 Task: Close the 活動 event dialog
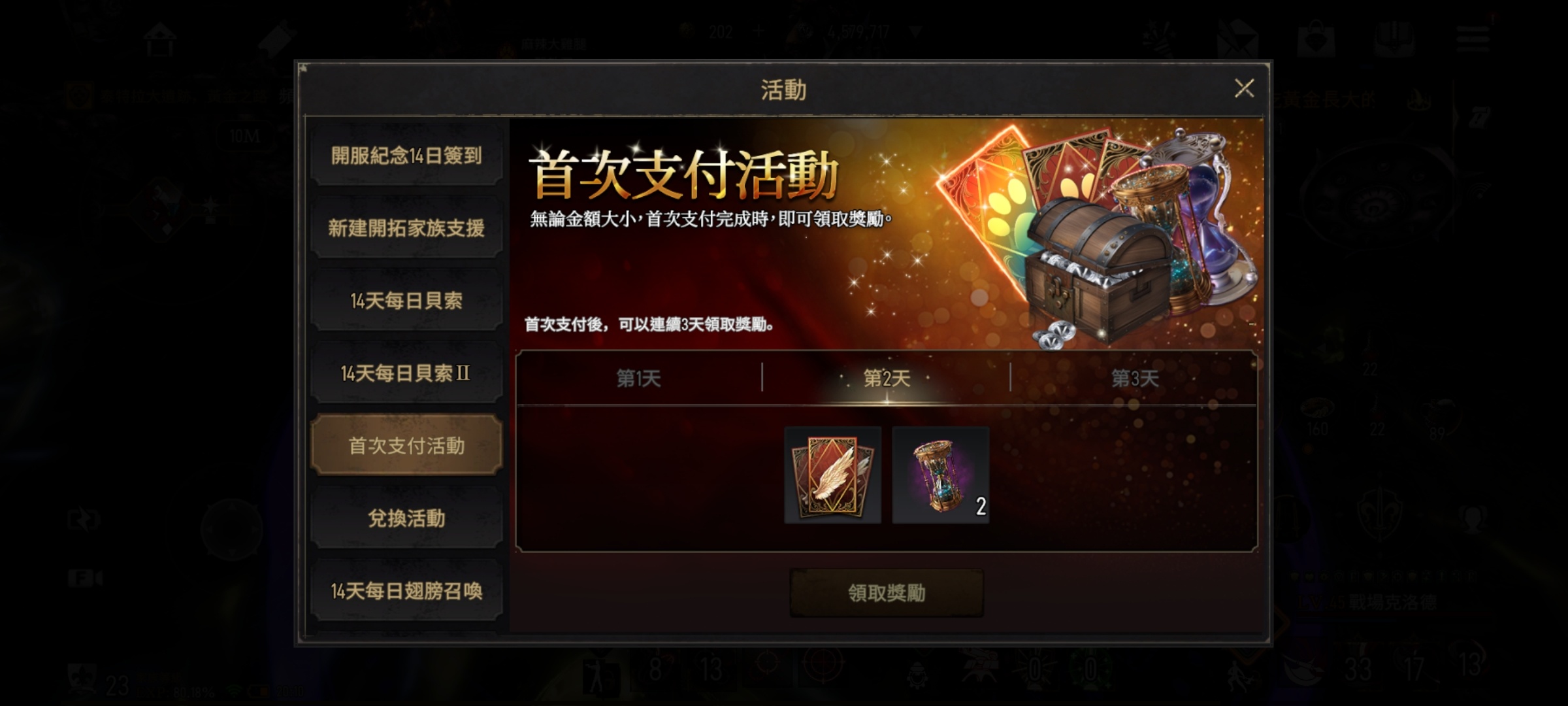coord(1244,88)
